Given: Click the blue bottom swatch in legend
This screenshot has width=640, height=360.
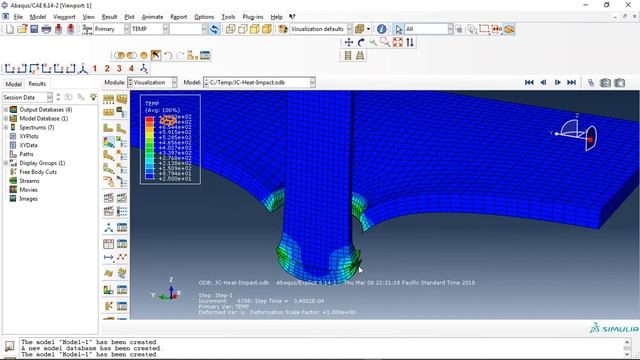Looking at the screenshot, I should pyautogui.click(x=150, y=176).
